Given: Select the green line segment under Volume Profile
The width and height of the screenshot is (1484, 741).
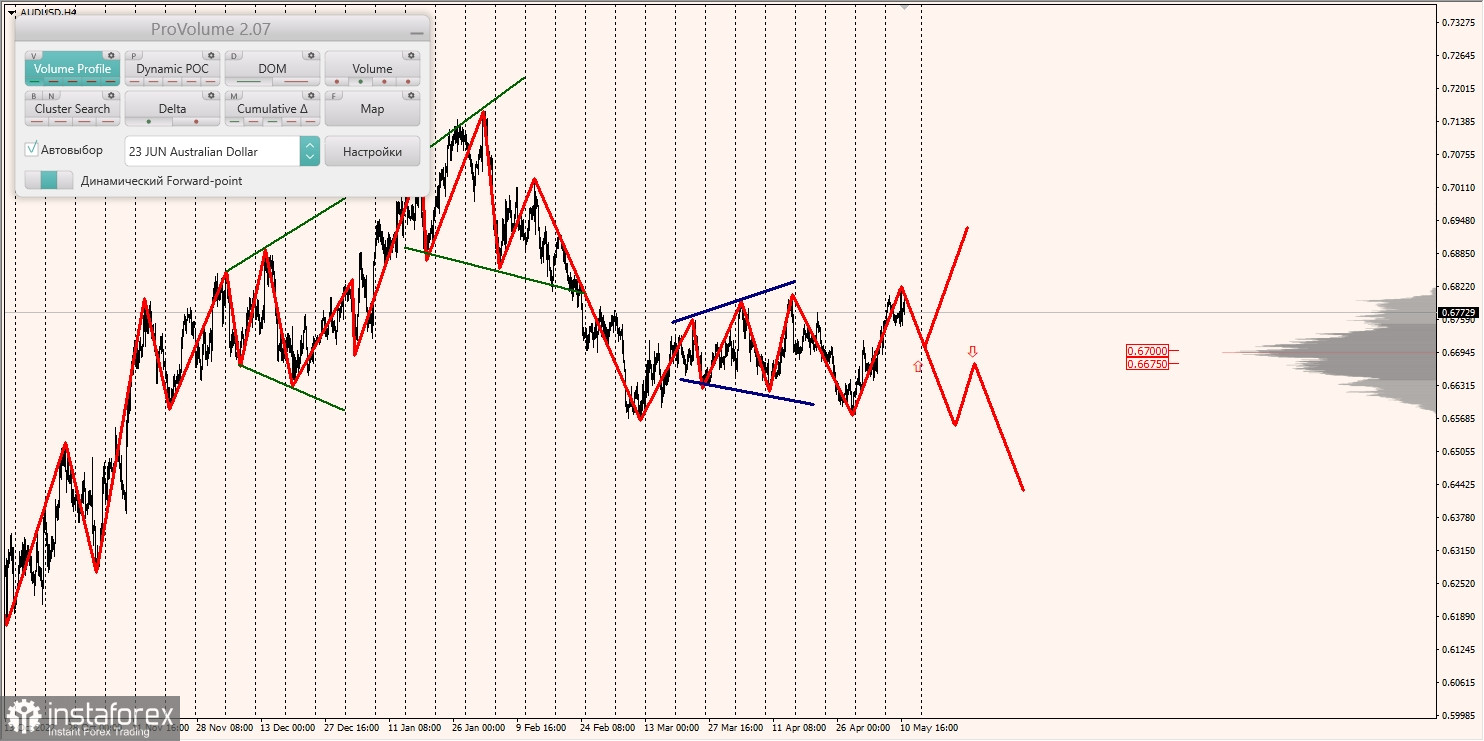Looking at the screenshot, I should 34,81.
